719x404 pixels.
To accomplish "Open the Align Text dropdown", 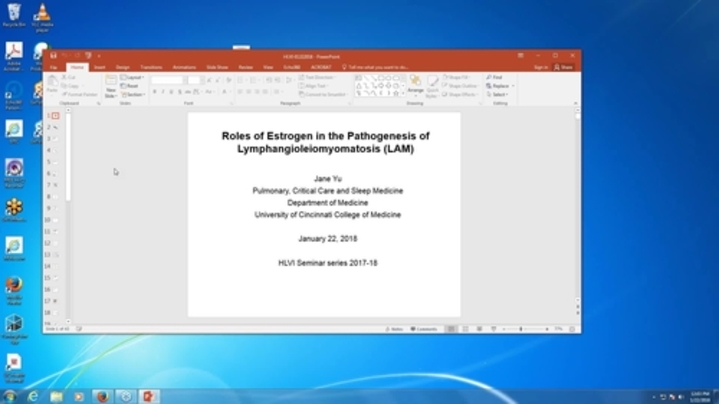I will [x=313, y=86].
